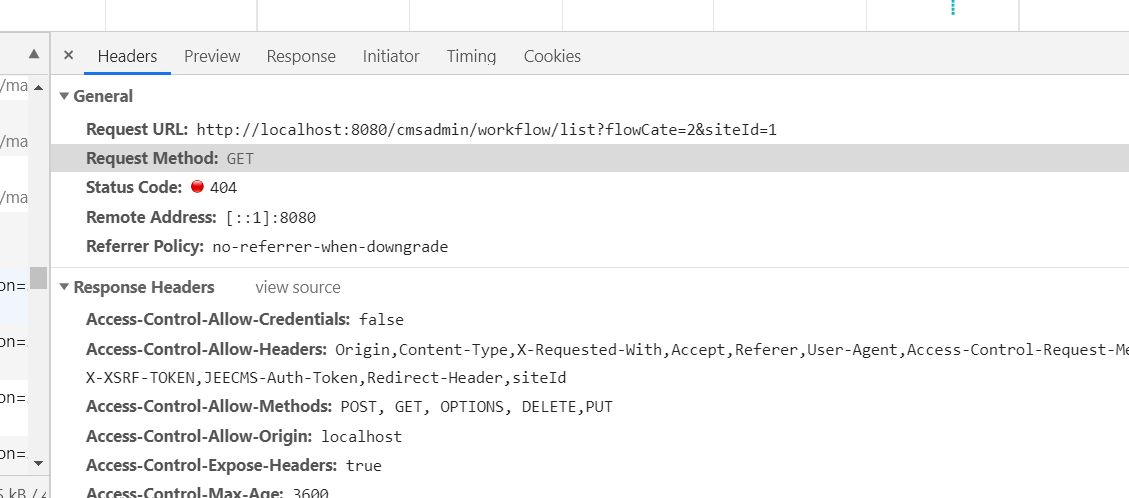Click the red 404 status indicator dot

(x=197, y=187)
